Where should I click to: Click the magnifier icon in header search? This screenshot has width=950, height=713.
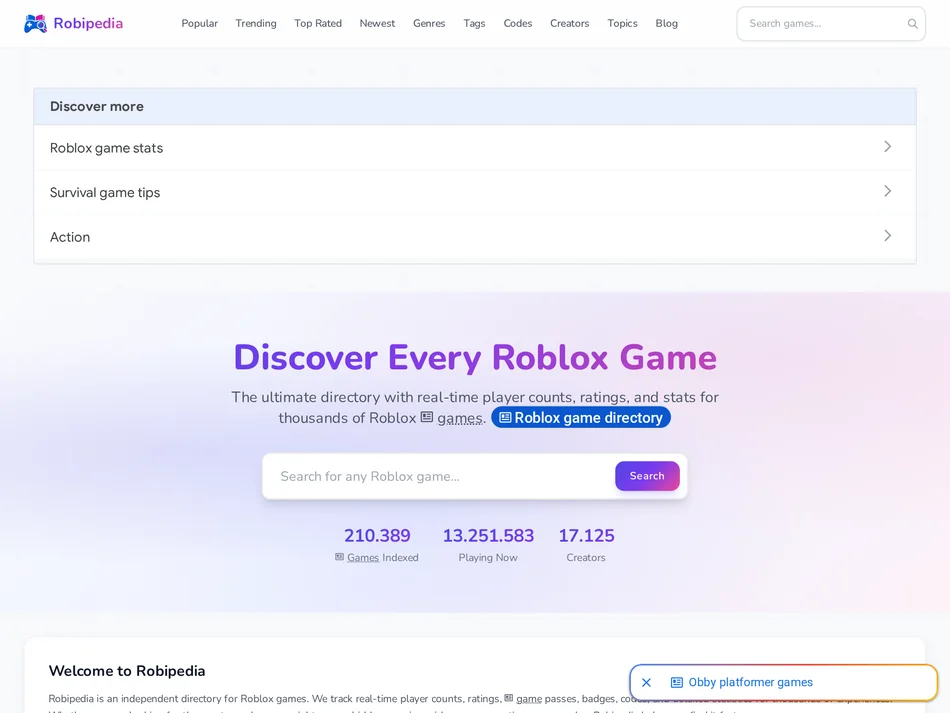[x=912, y=24]
